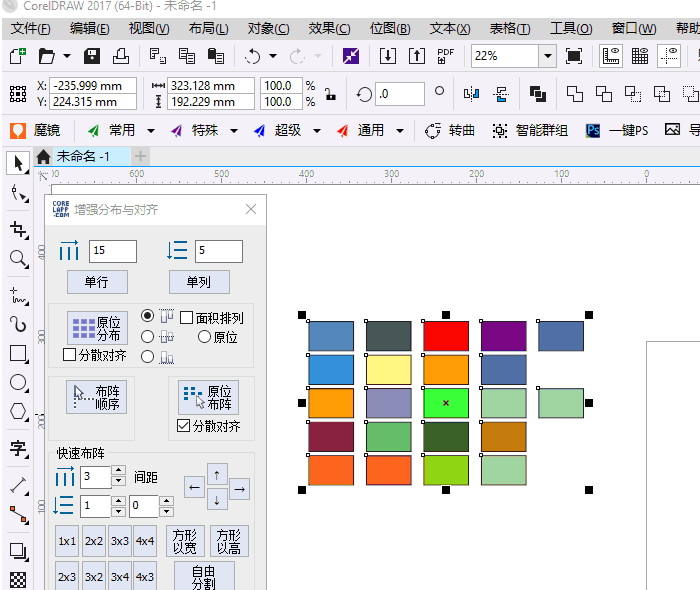Expand 特殊 dropdown arrow

click(x=234, y=131)
